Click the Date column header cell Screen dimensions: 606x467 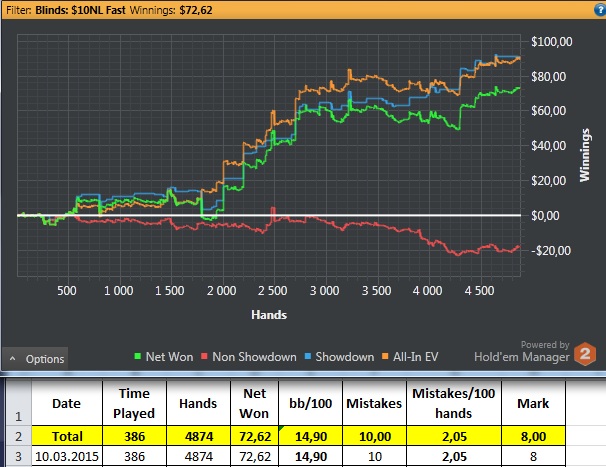click(x=67, y=403)
